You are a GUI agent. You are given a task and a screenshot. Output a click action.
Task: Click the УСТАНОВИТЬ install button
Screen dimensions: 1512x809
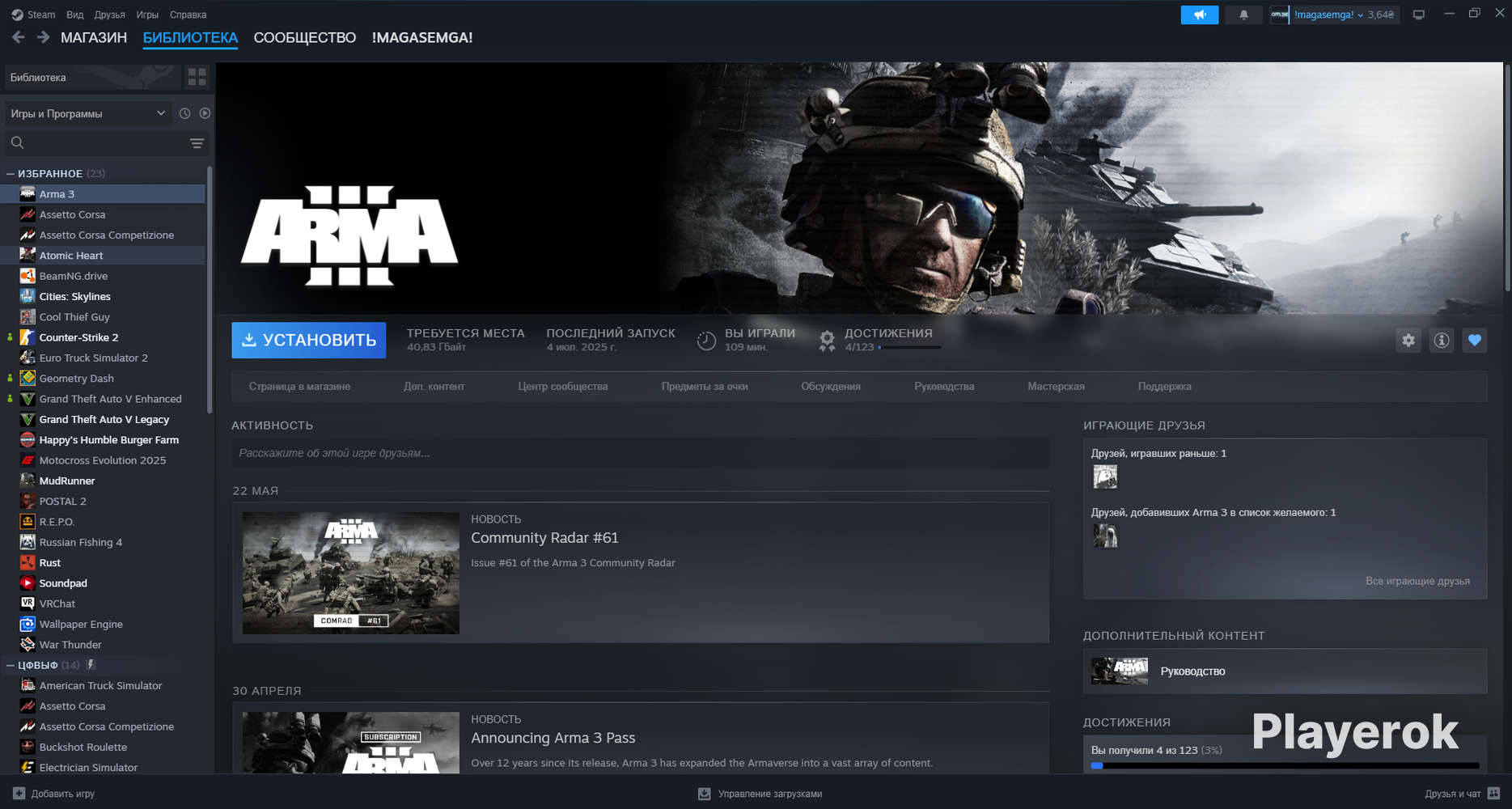pyautogui.click(x=309, y=341)
